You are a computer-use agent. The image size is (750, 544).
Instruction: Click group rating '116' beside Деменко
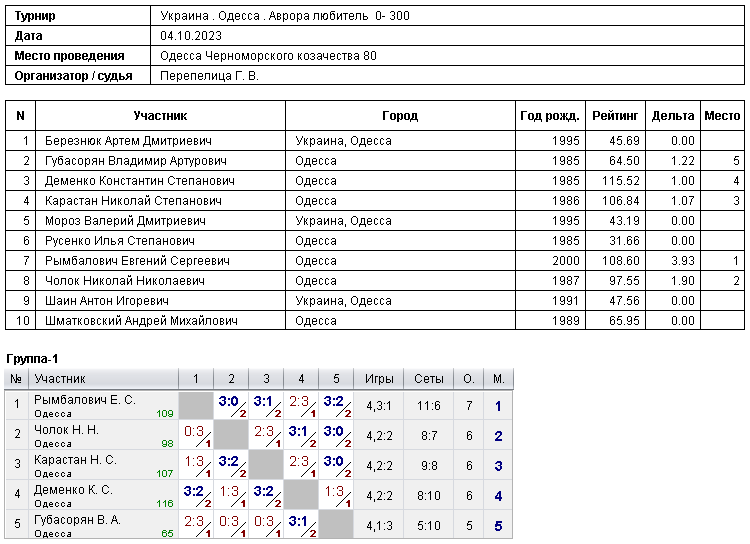pyautogui.click(x=165, y=503)
